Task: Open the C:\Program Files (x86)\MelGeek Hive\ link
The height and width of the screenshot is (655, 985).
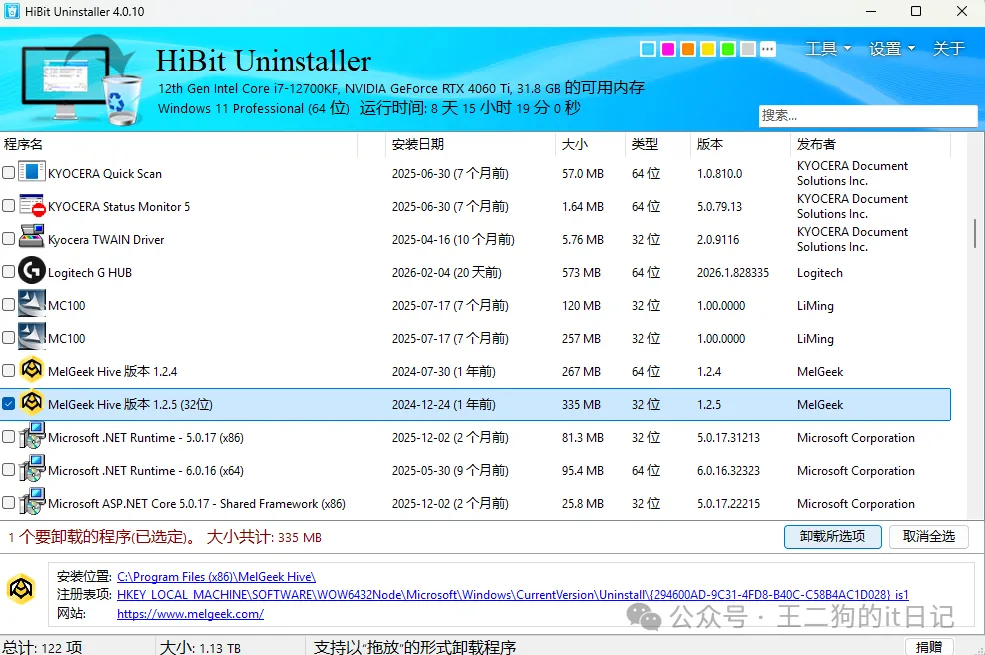Action: pyautogui.click(x=216, y=577)
